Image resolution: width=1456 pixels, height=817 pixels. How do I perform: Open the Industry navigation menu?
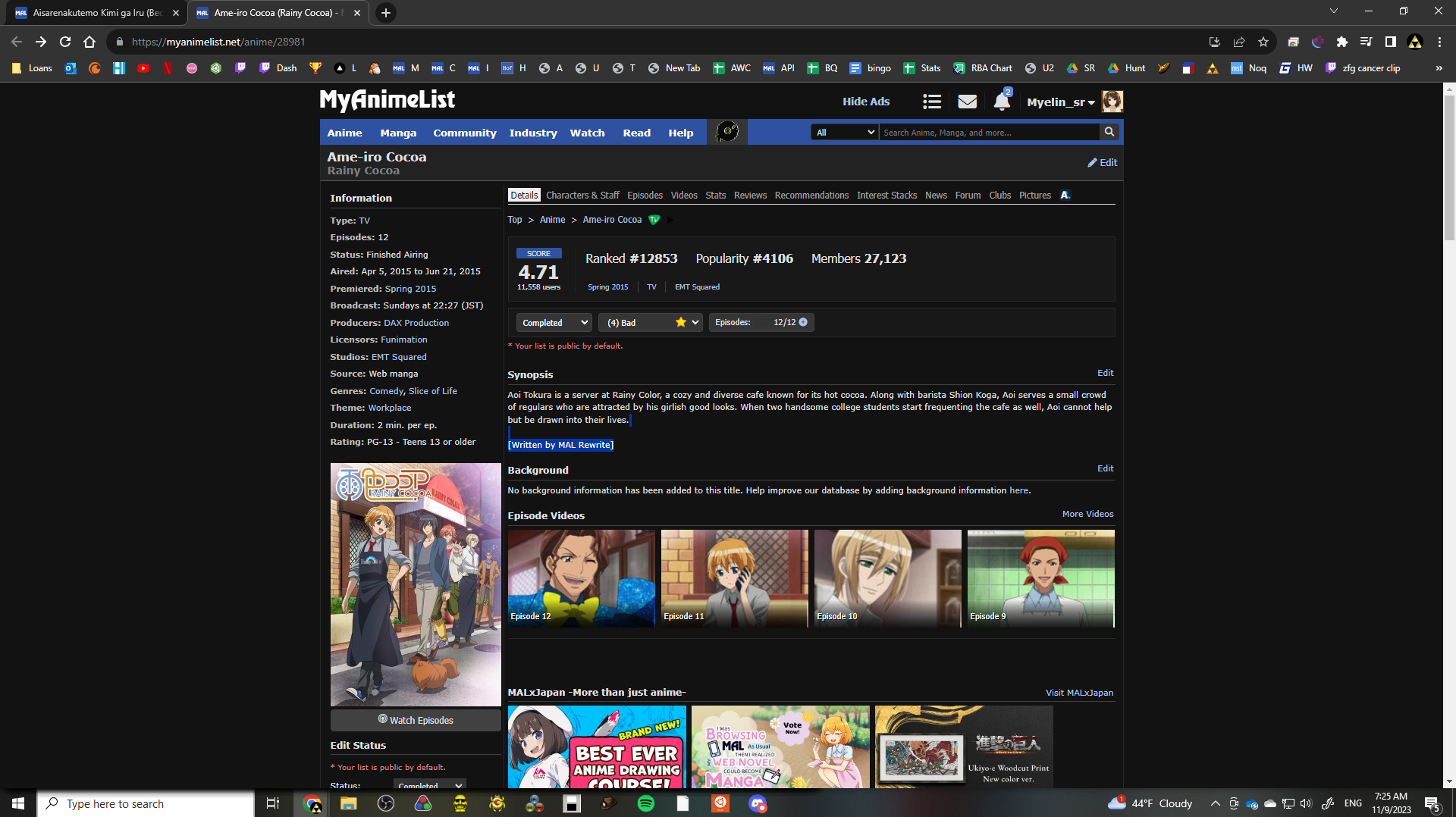533,133
